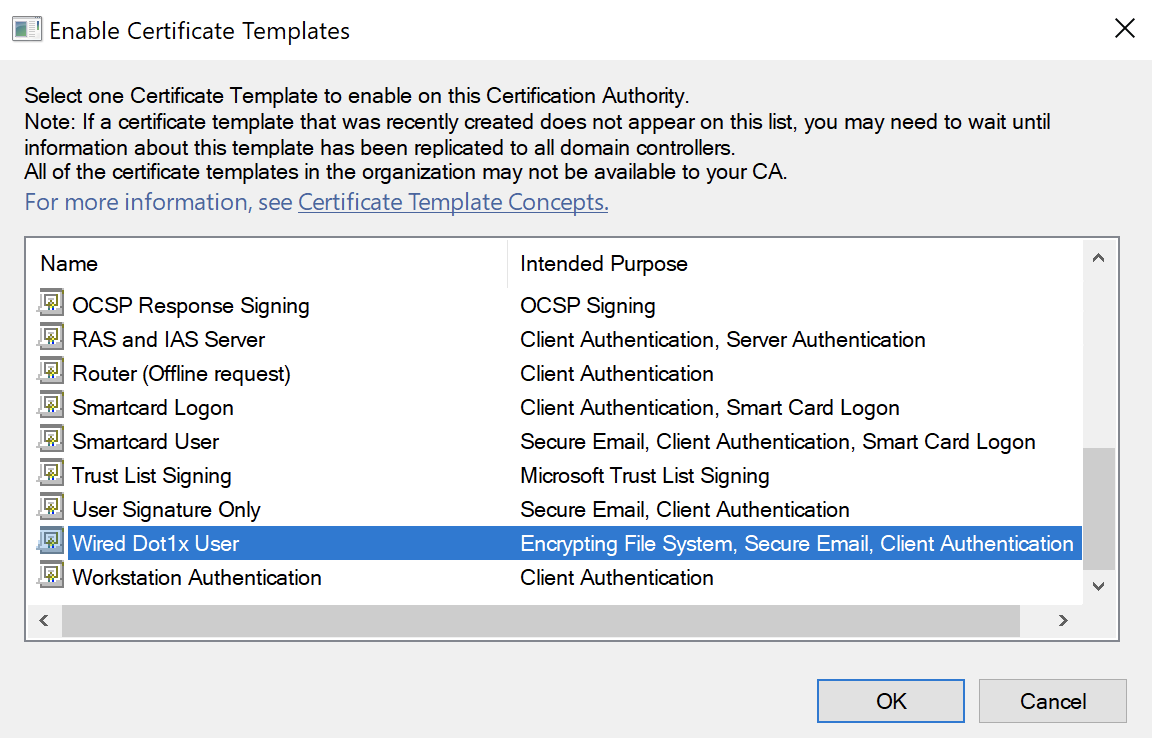Click the Smartcard Logon template icon
Screen dimensions: 1152x738
pos(51,407)
